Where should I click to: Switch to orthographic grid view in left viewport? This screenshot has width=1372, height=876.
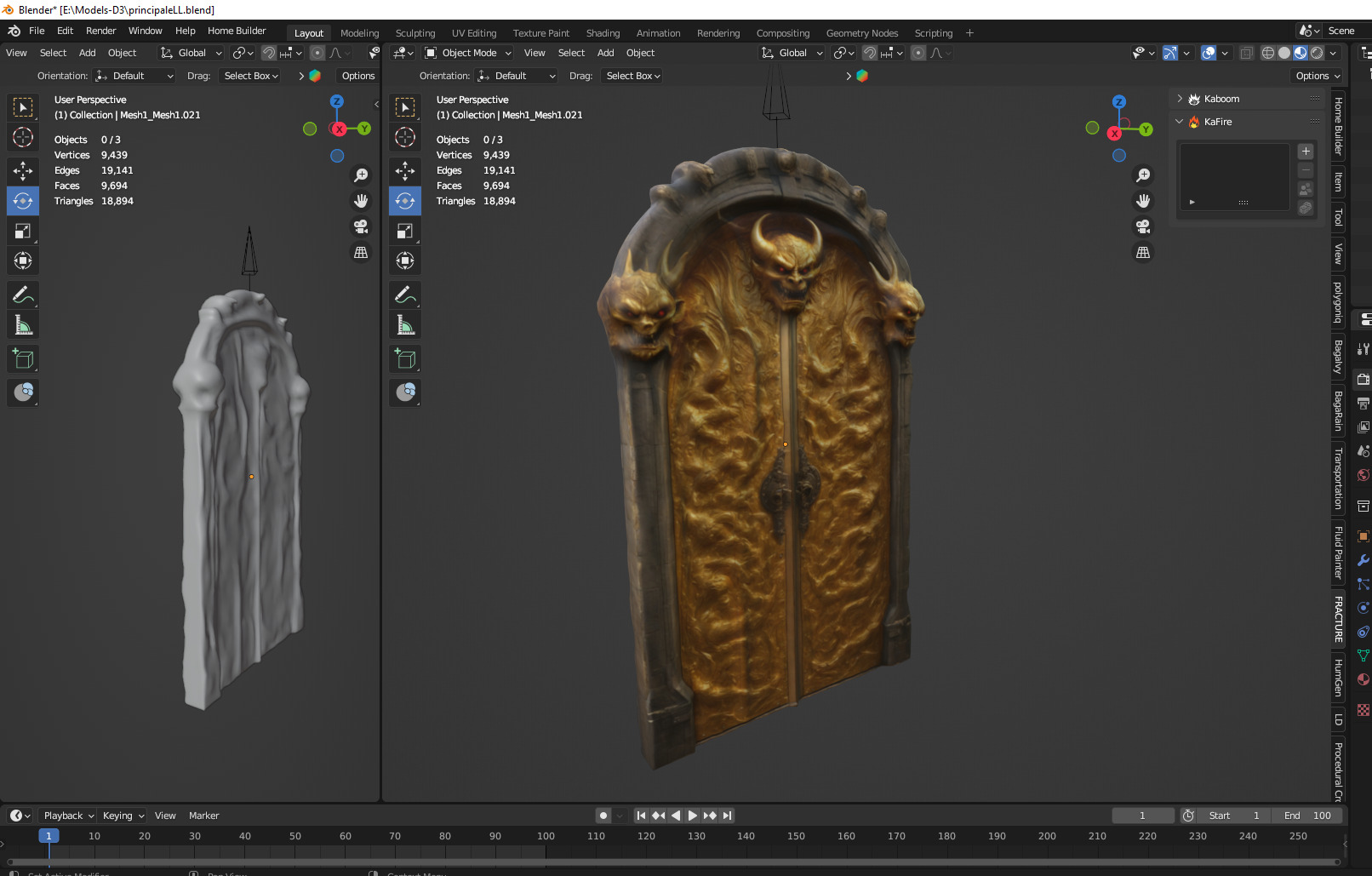361,253
